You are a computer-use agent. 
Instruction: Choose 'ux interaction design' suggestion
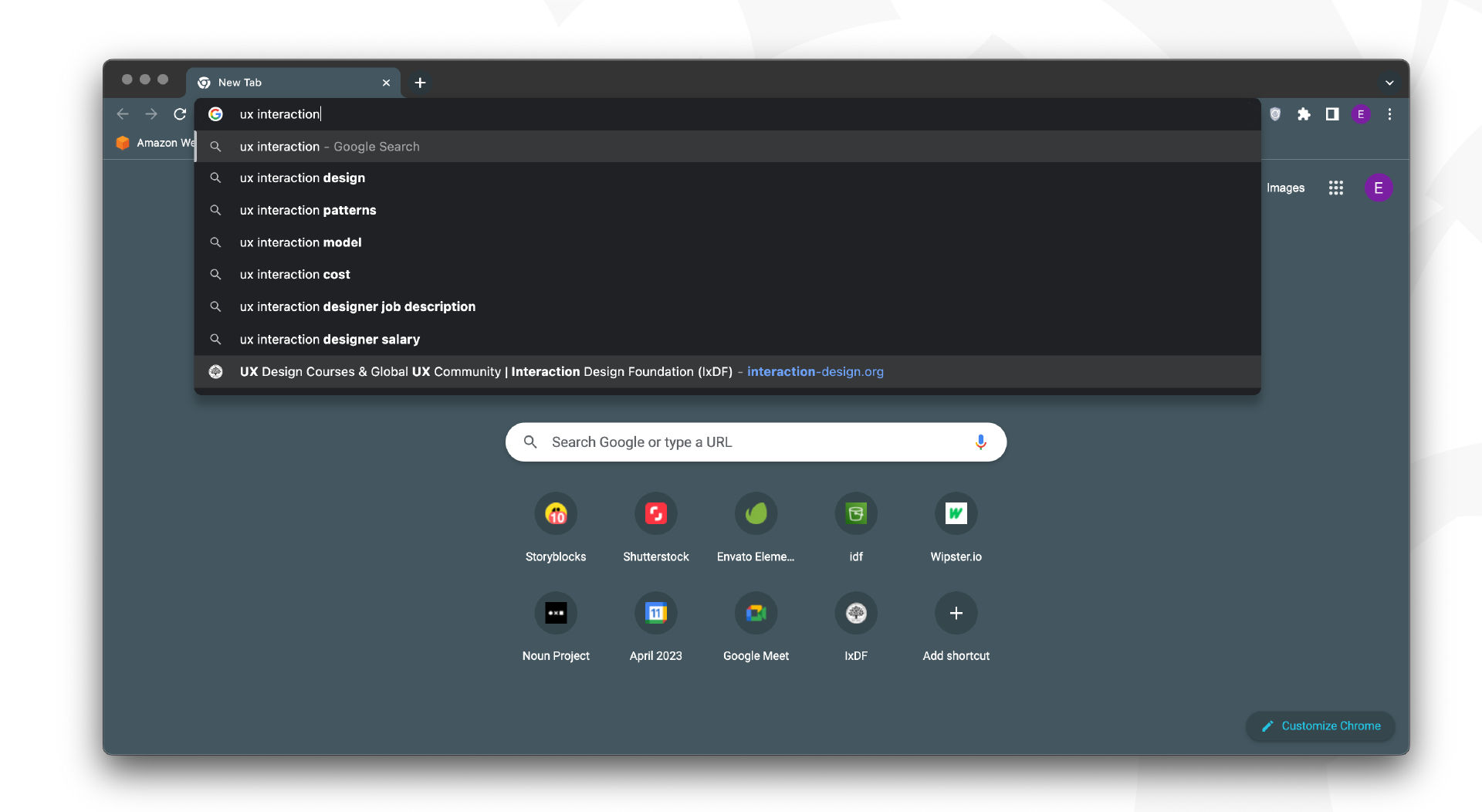click(x=727, y=178)
